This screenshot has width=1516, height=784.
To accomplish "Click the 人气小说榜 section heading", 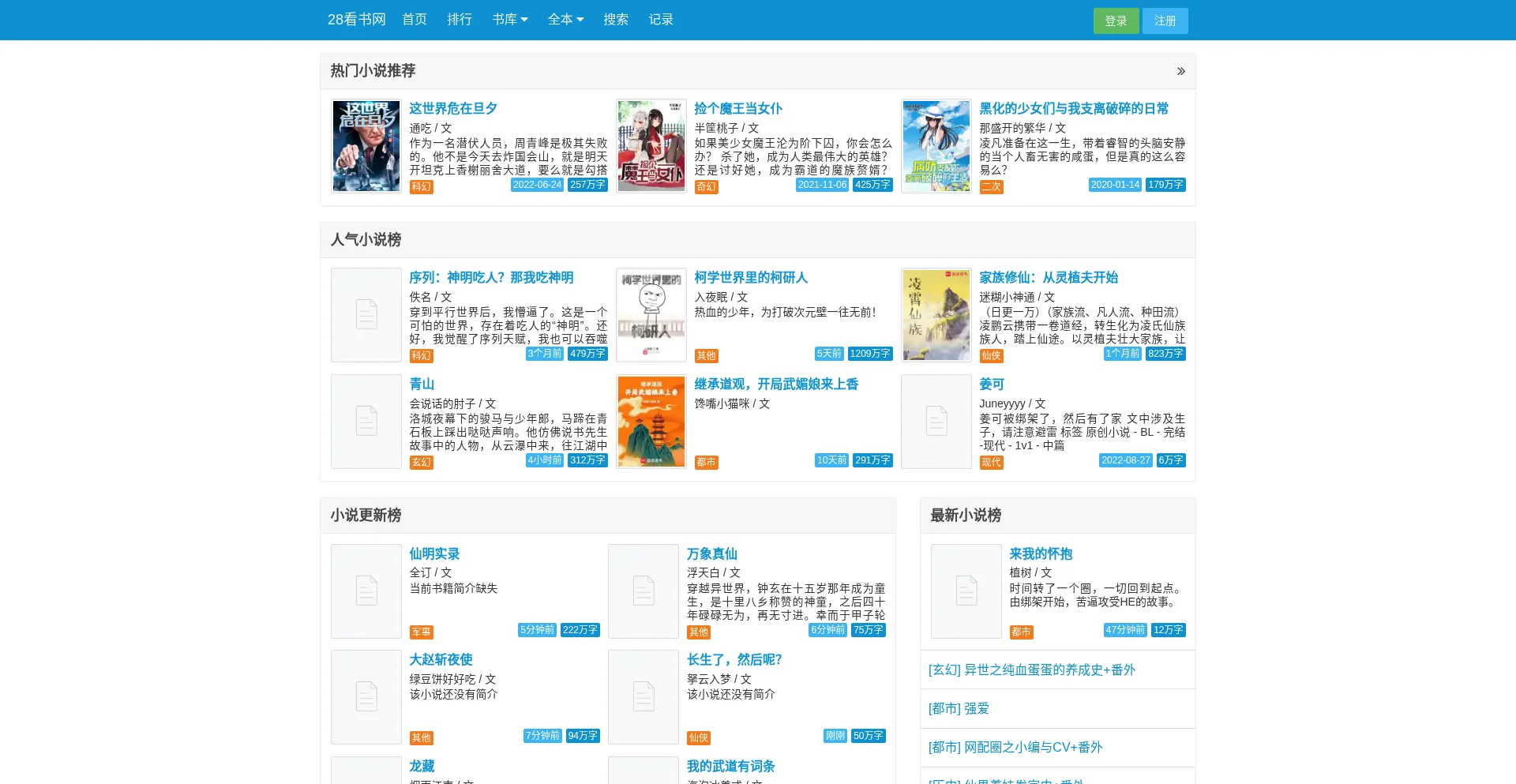I will (366, 240).
